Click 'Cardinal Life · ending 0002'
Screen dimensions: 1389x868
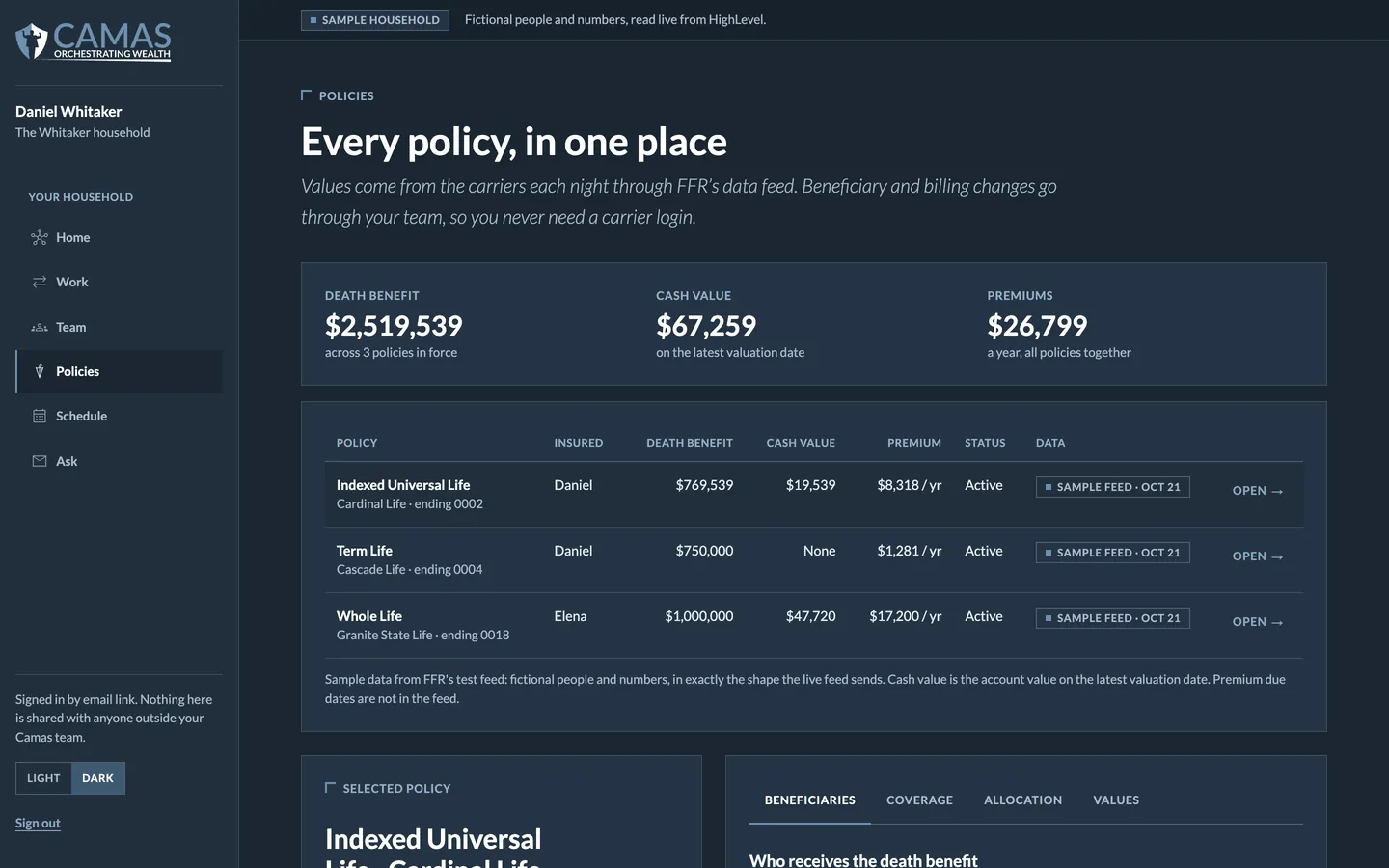pos(410,504)
